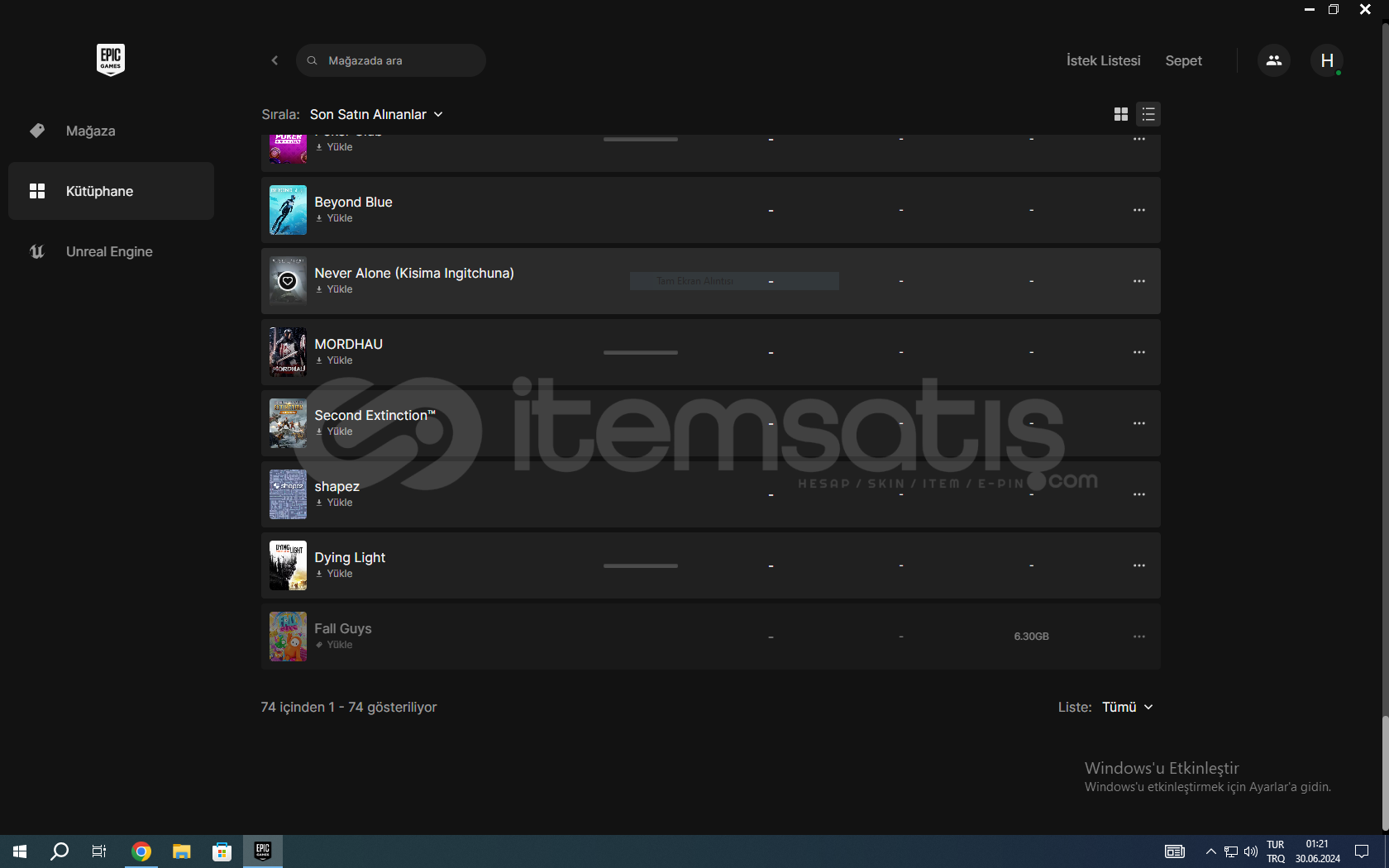
Task: Install Never Alone via Yükle
Action: 334,289
